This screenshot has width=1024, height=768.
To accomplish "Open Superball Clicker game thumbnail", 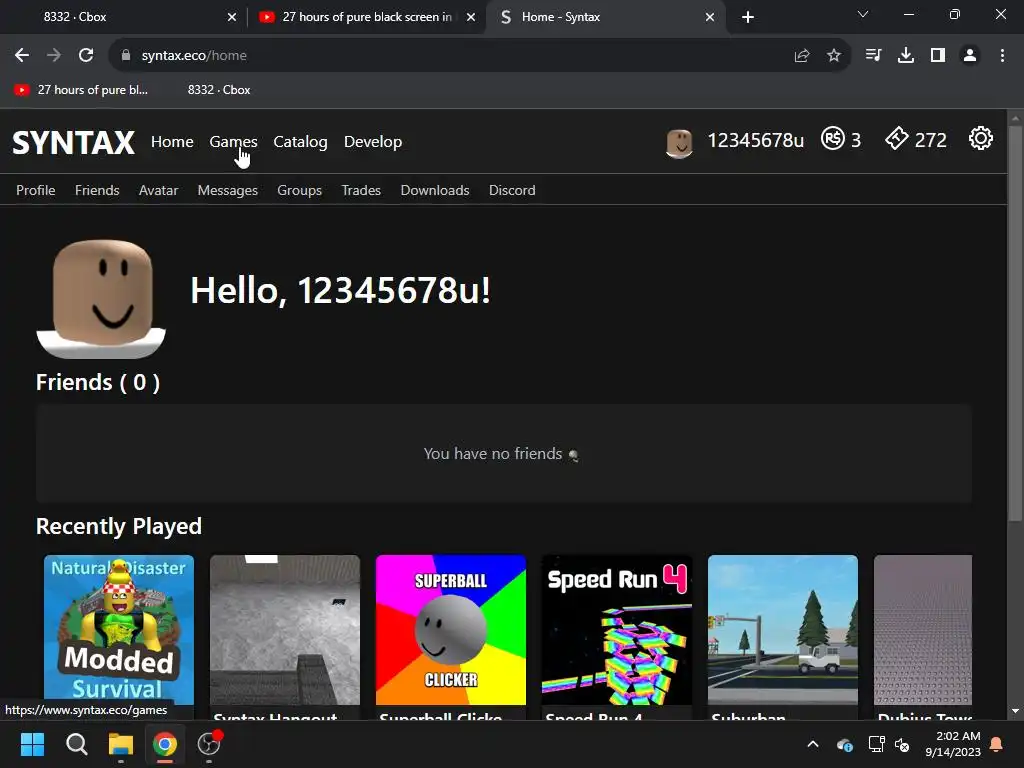I will click(451, 630).
